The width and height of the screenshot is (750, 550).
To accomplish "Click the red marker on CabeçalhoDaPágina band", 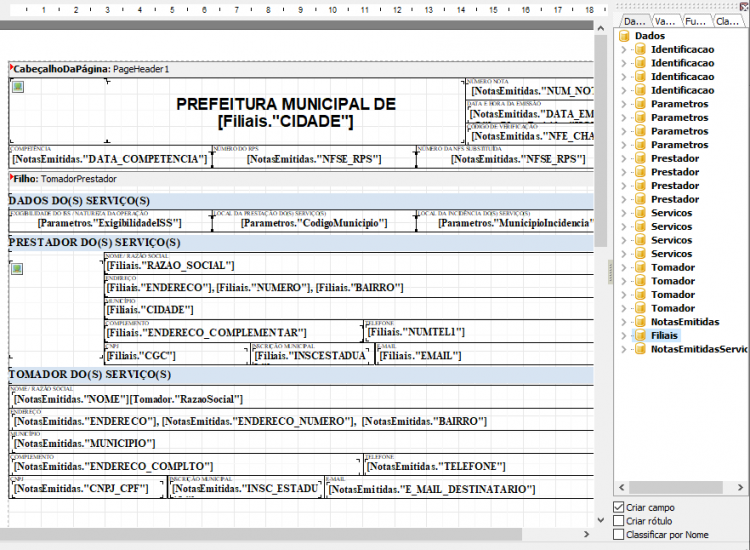I will point(11,67).
